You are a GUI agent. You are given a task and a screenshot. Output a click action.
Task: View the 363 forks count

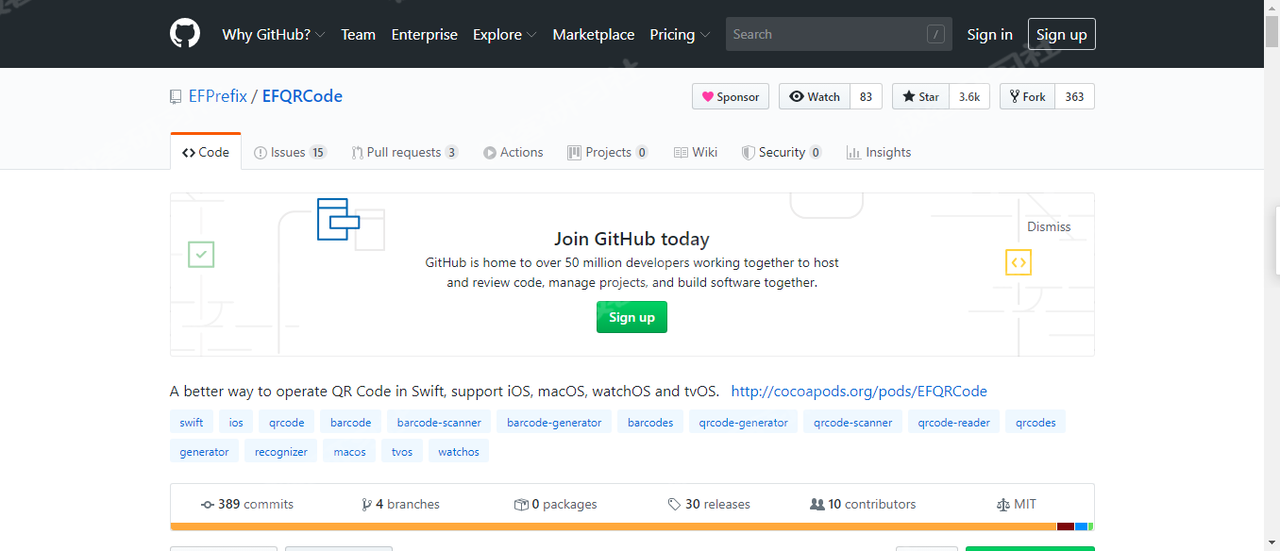pyautogui.click(x=1075, y=97)
